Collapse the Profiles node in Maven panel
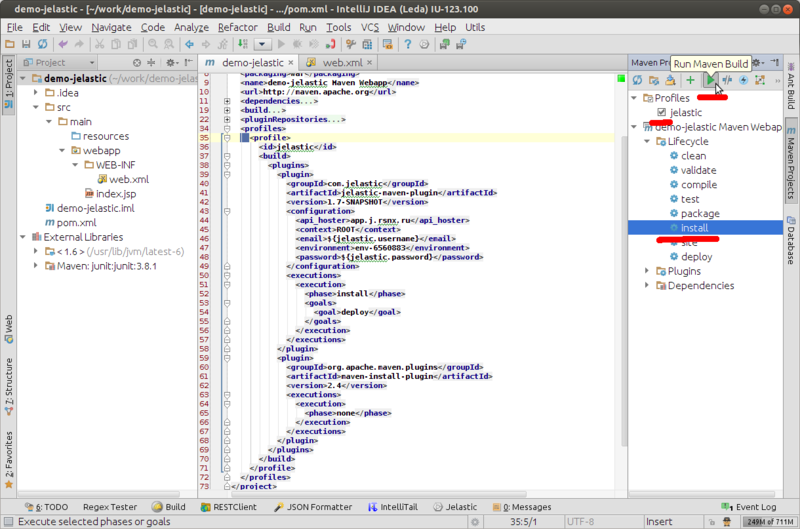 pyautogui.click(x=634, y=98)
